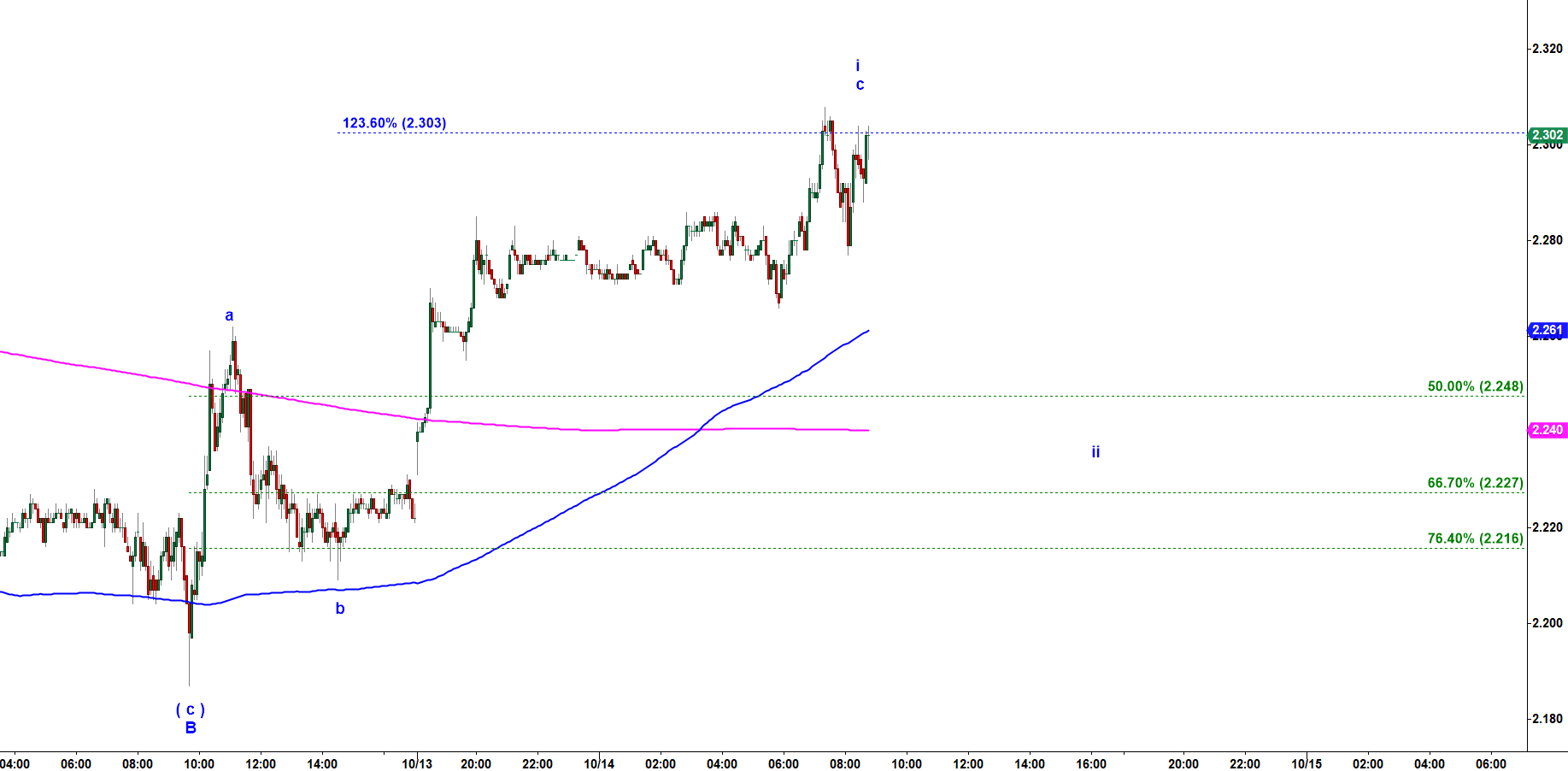Click the wave label 'b' under blue line

(340, 609)
